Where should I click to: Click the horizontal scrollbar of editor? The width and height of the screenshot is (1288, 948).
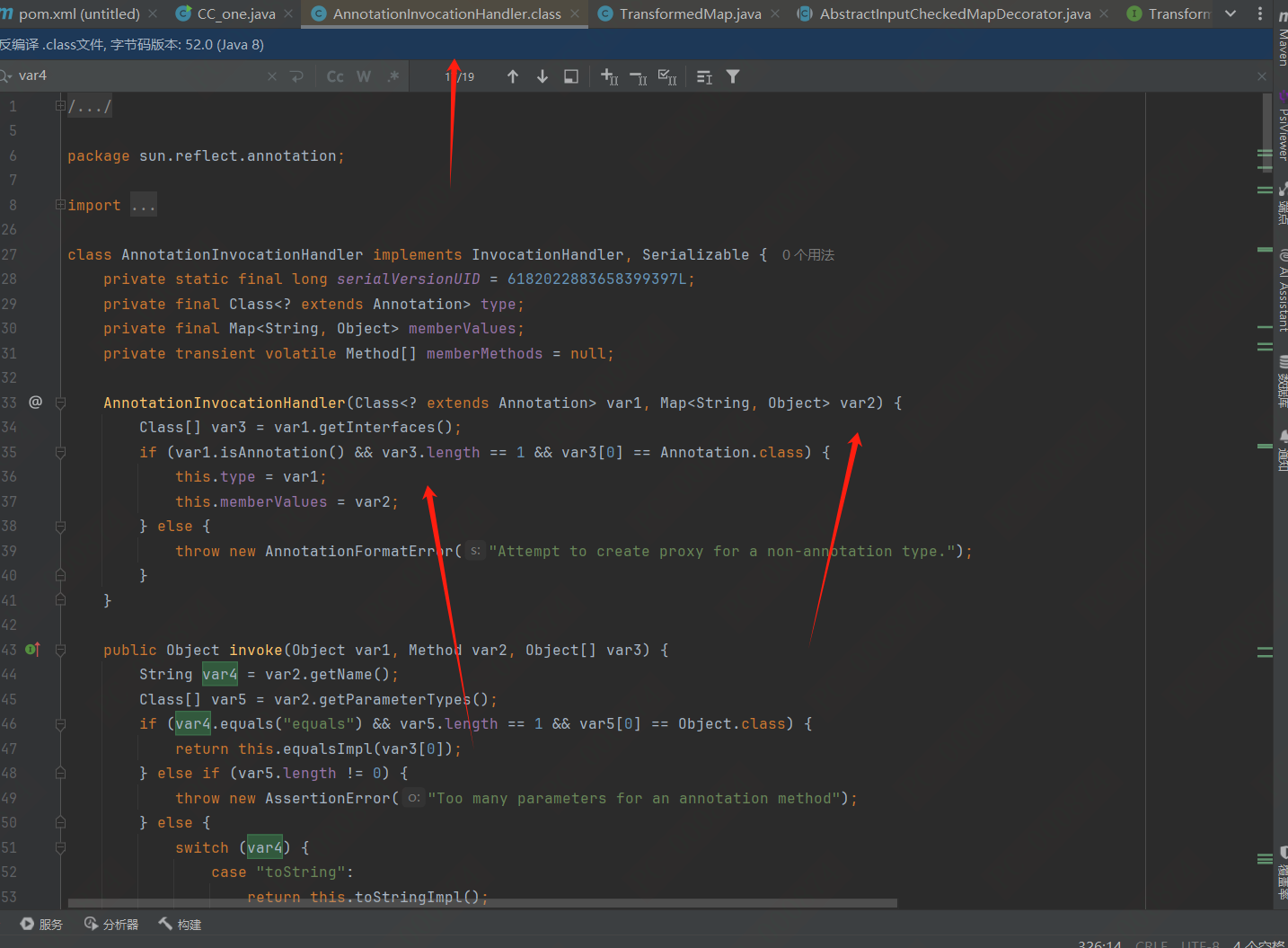pos(482,903)
